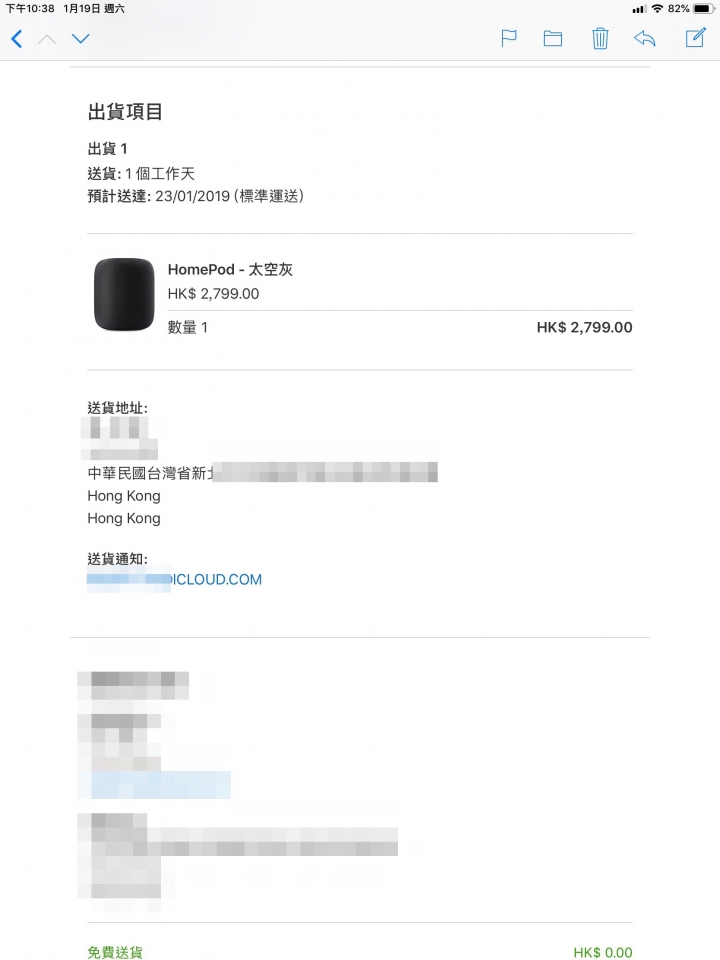
Task: Delete this email with trash icon
Action: pos(600,38)
